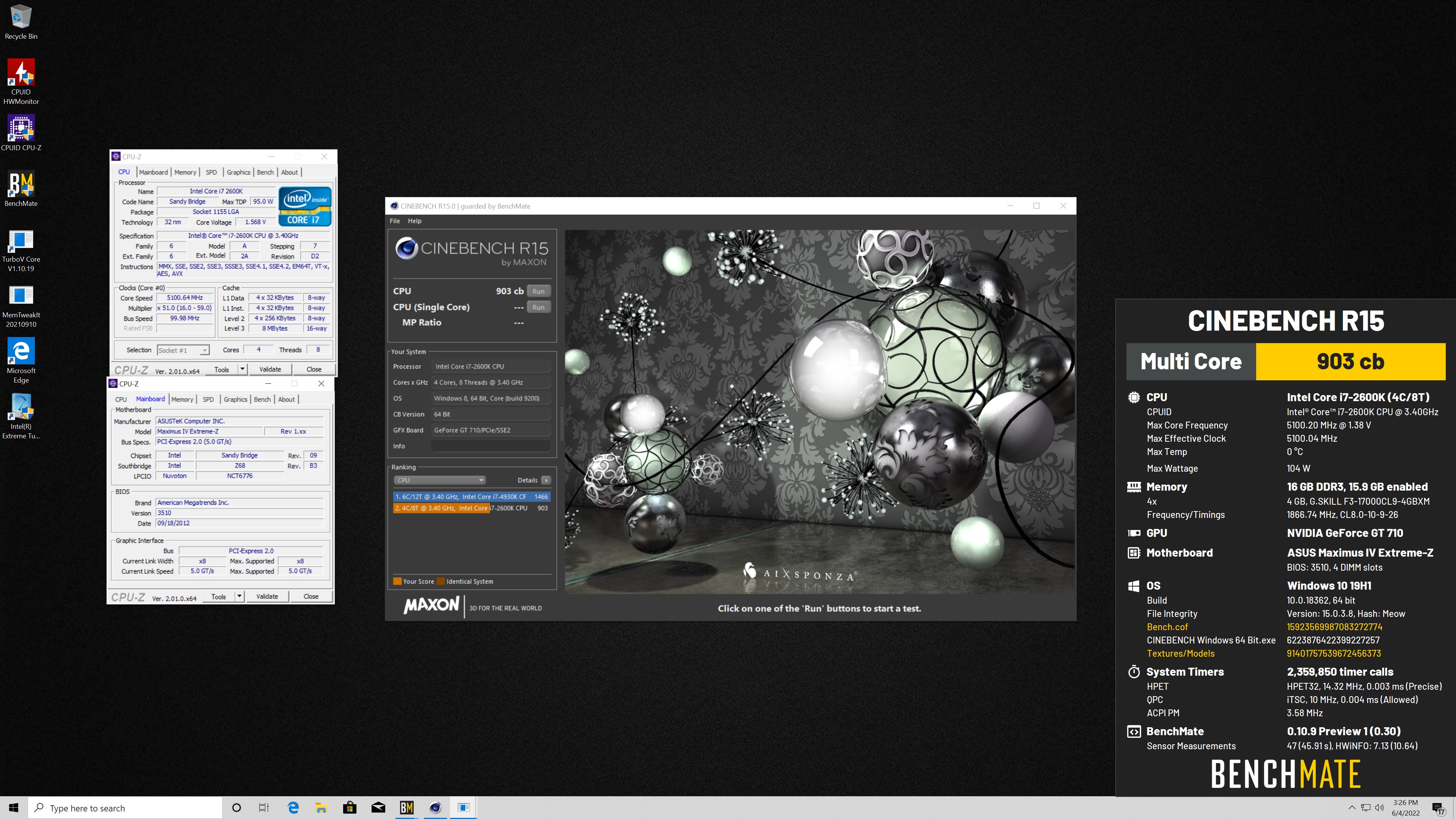This screenshot has width=1456, height=819.
Task: Switch to Mainboard tab in top CPU-Z
Action: (153, 173)
